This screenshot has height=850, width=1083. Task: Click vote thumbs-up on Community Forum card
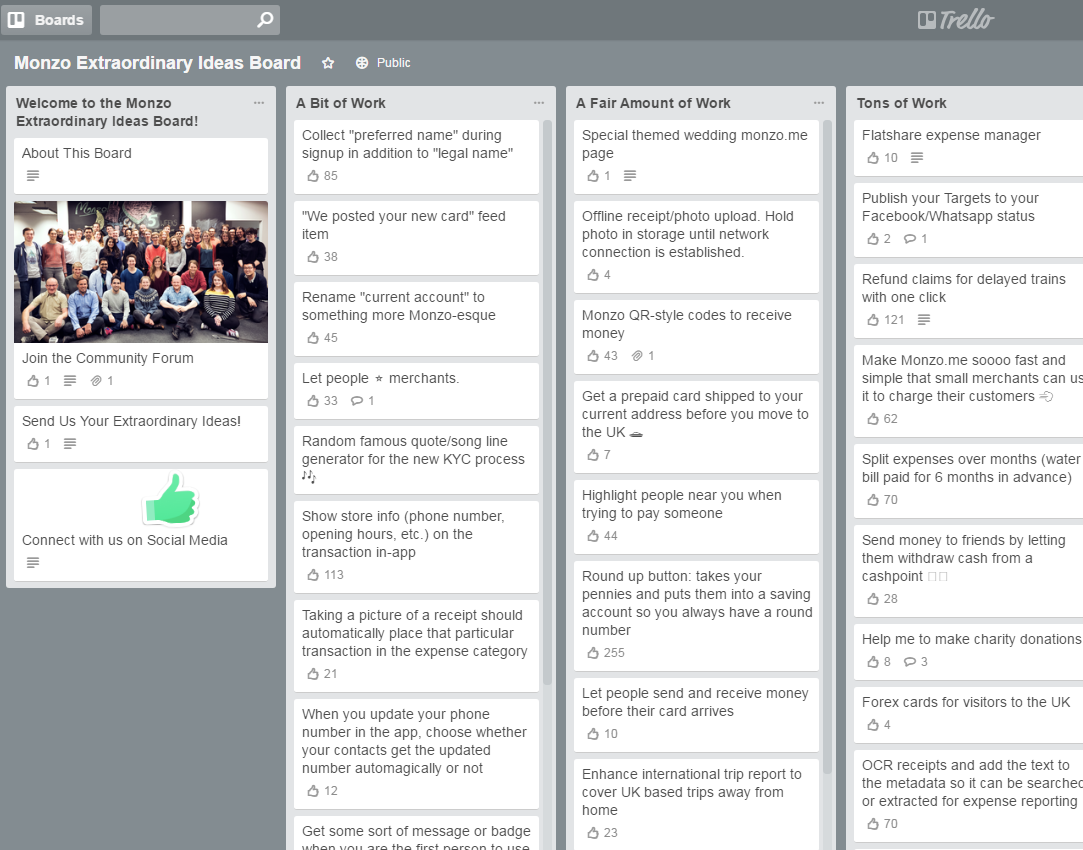pyautogui.click(x=32, y=380)
